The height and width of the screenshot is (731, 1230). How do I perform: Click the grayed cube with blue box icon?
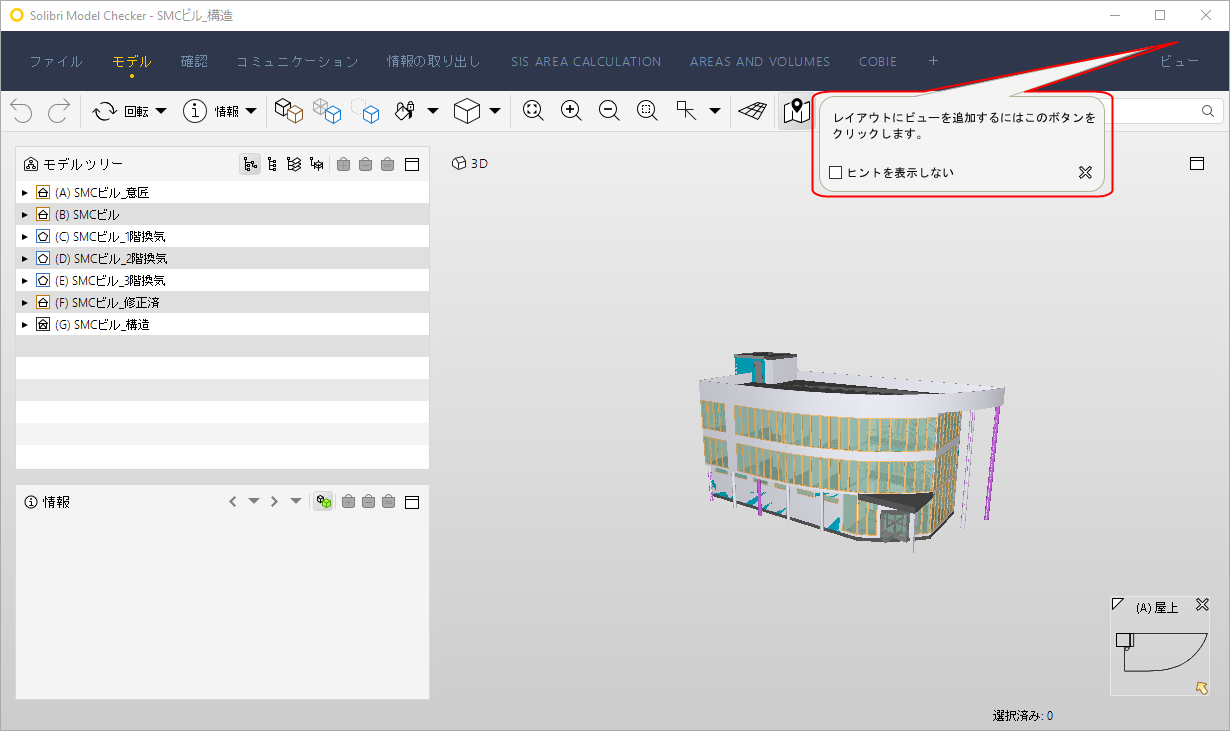[x=327, y=111]
